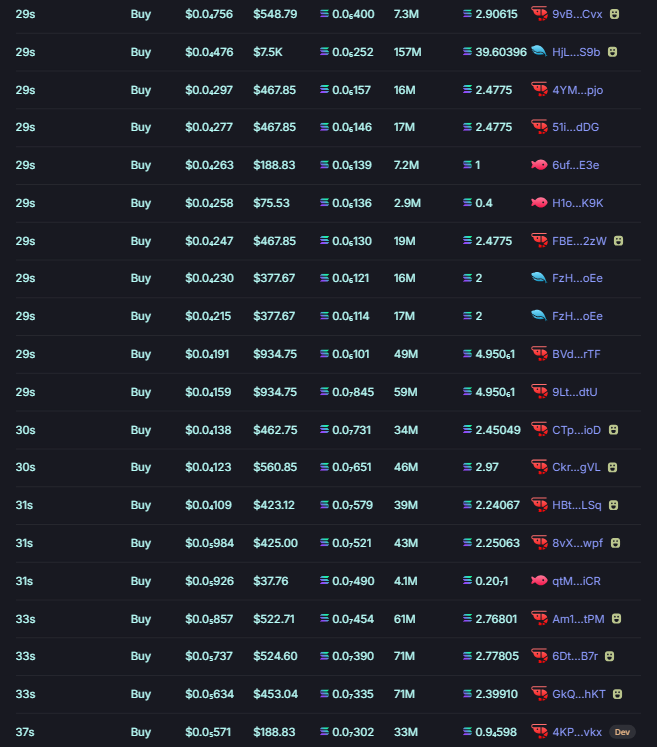
Task: Click the shrimp icon beside BVd...rTF
Action: pyautogui.click(x=539, y=353)
